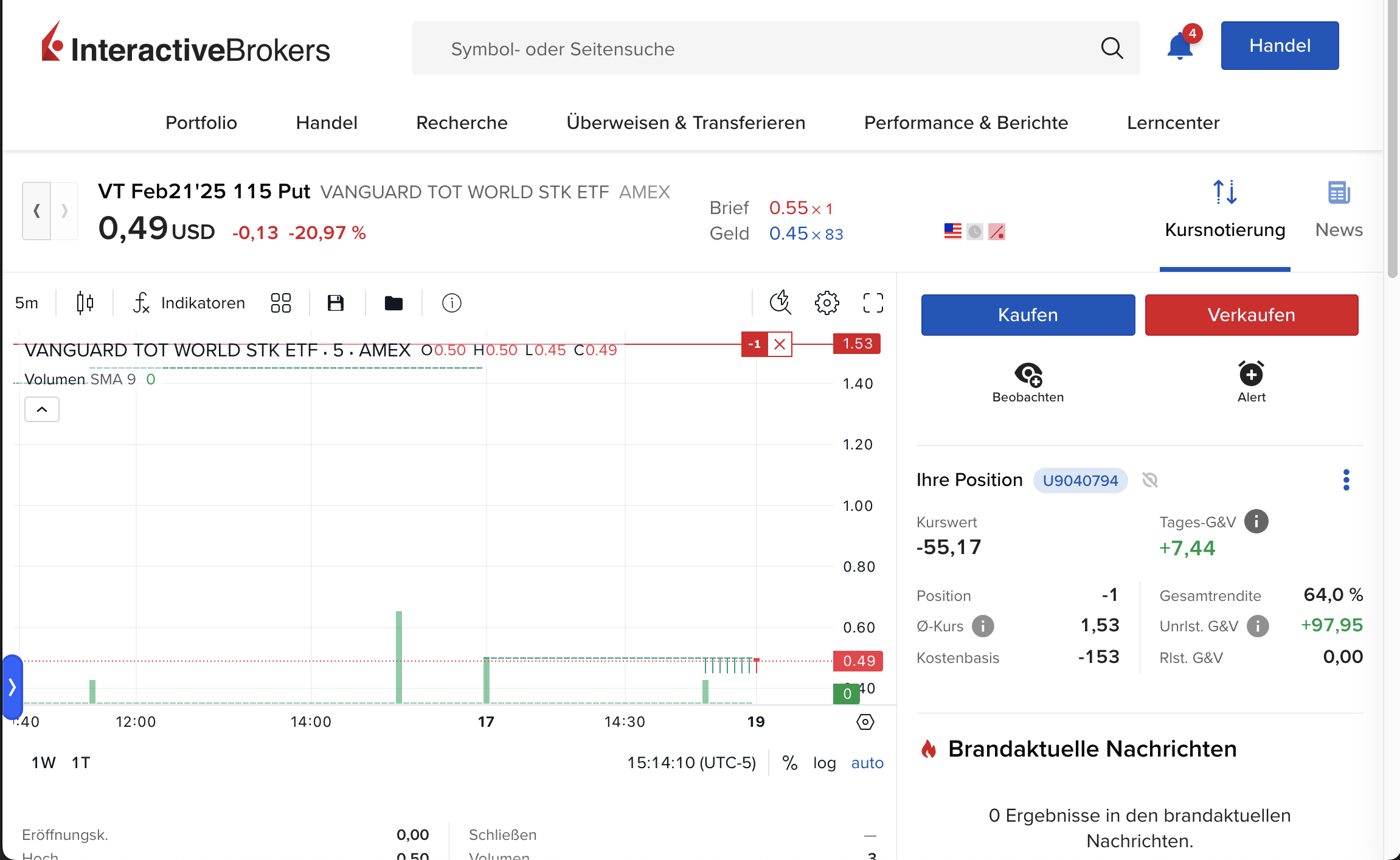Click the search magnifier icon

(1112, 48)
